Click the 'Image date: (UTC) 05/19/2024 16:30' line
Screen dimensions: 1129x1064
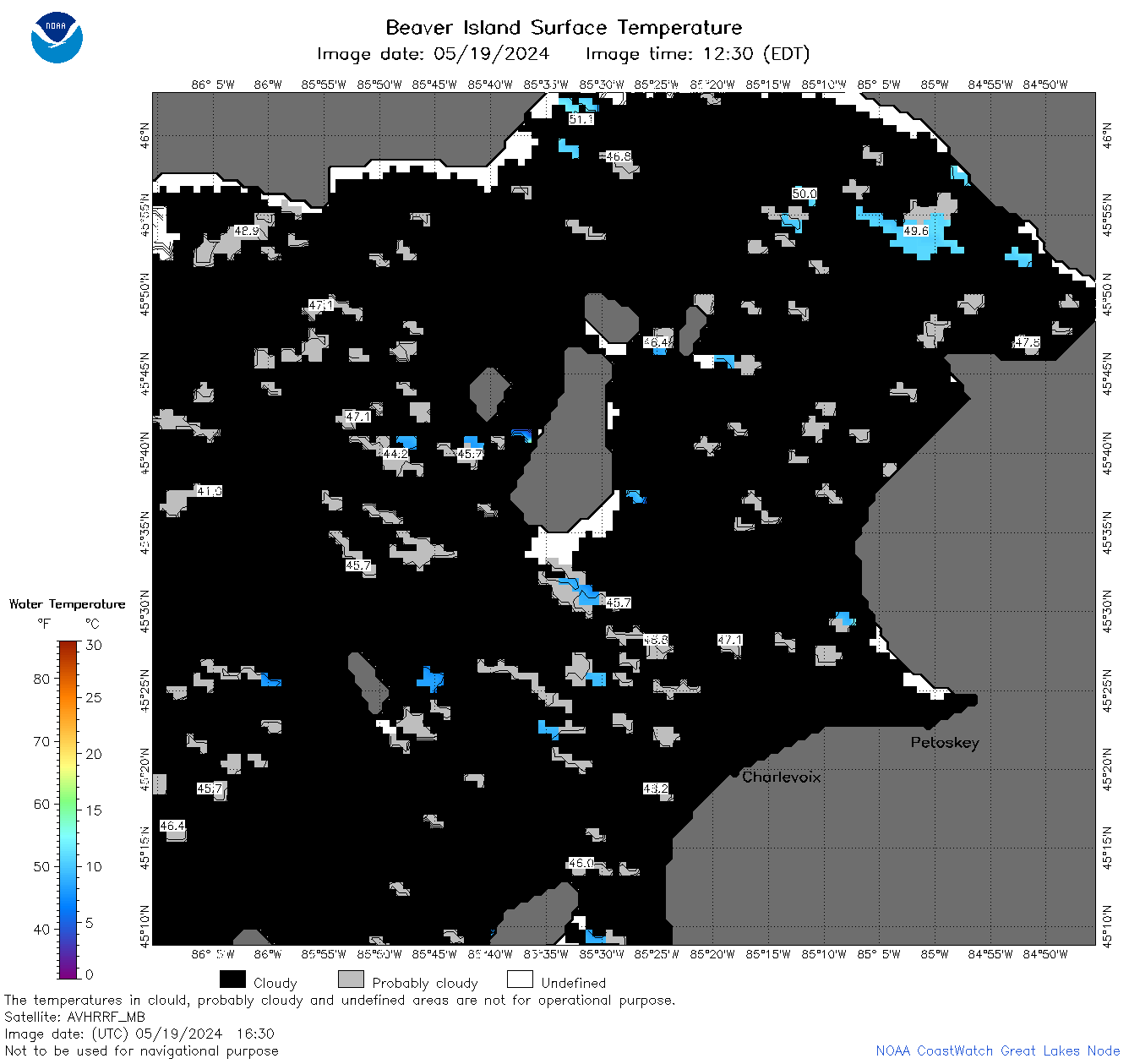pos(139,1034)
